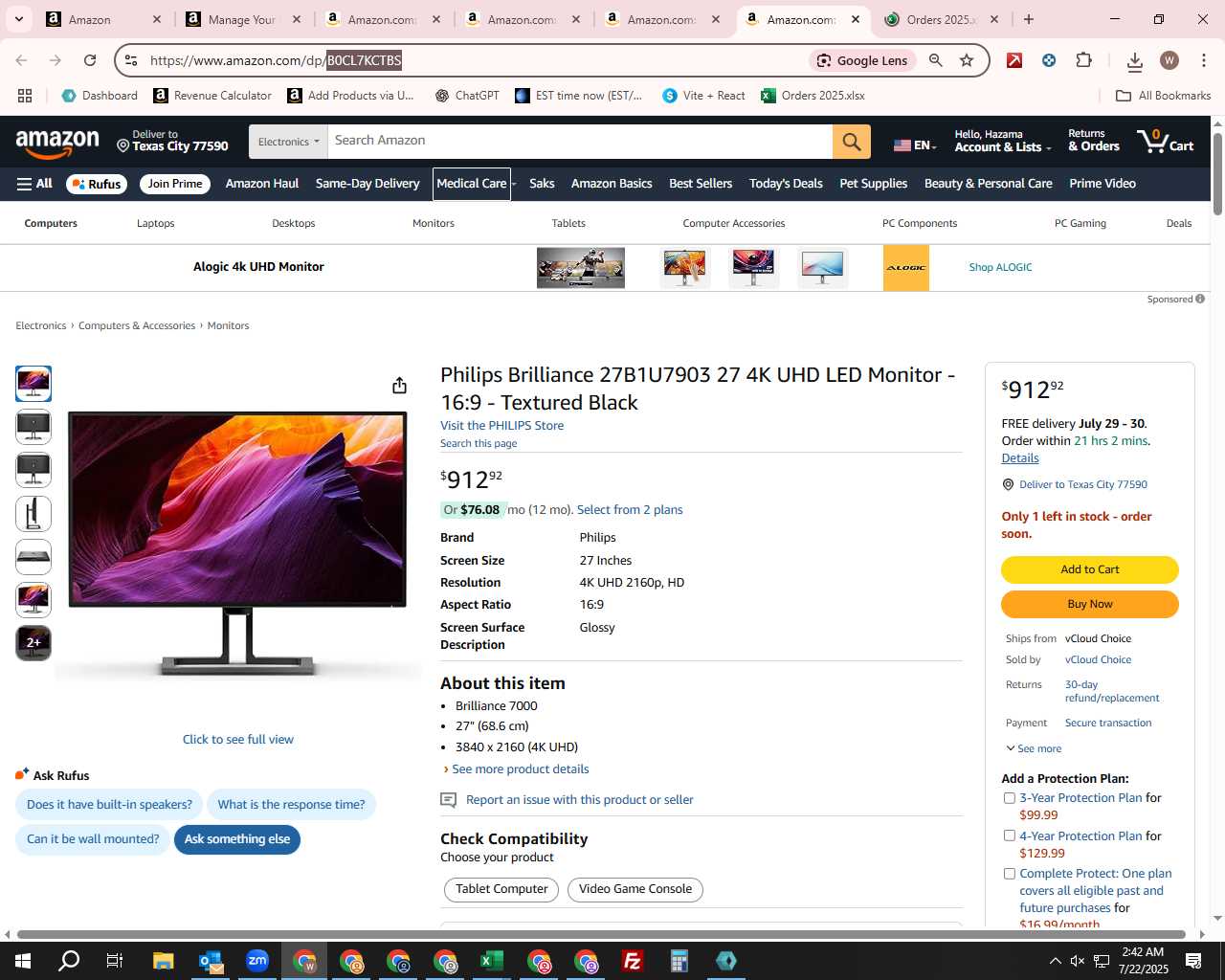1225x980 pixels.
Task: Open the browser extensions puzzle icon
Action: click(x=1083, y=60)
